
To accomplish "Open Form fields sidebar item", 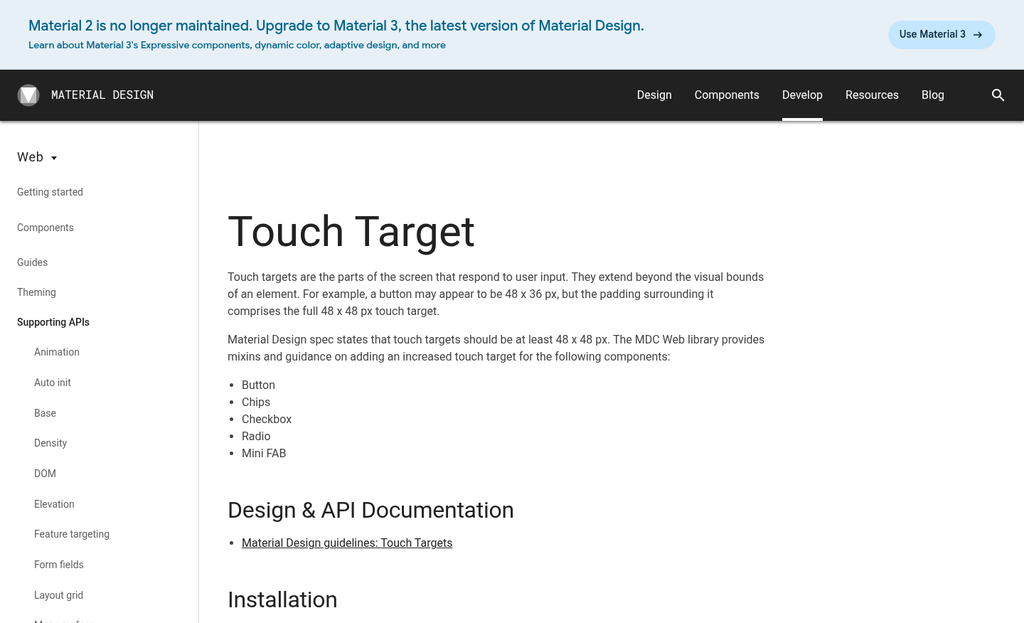I will click(59, 565).
